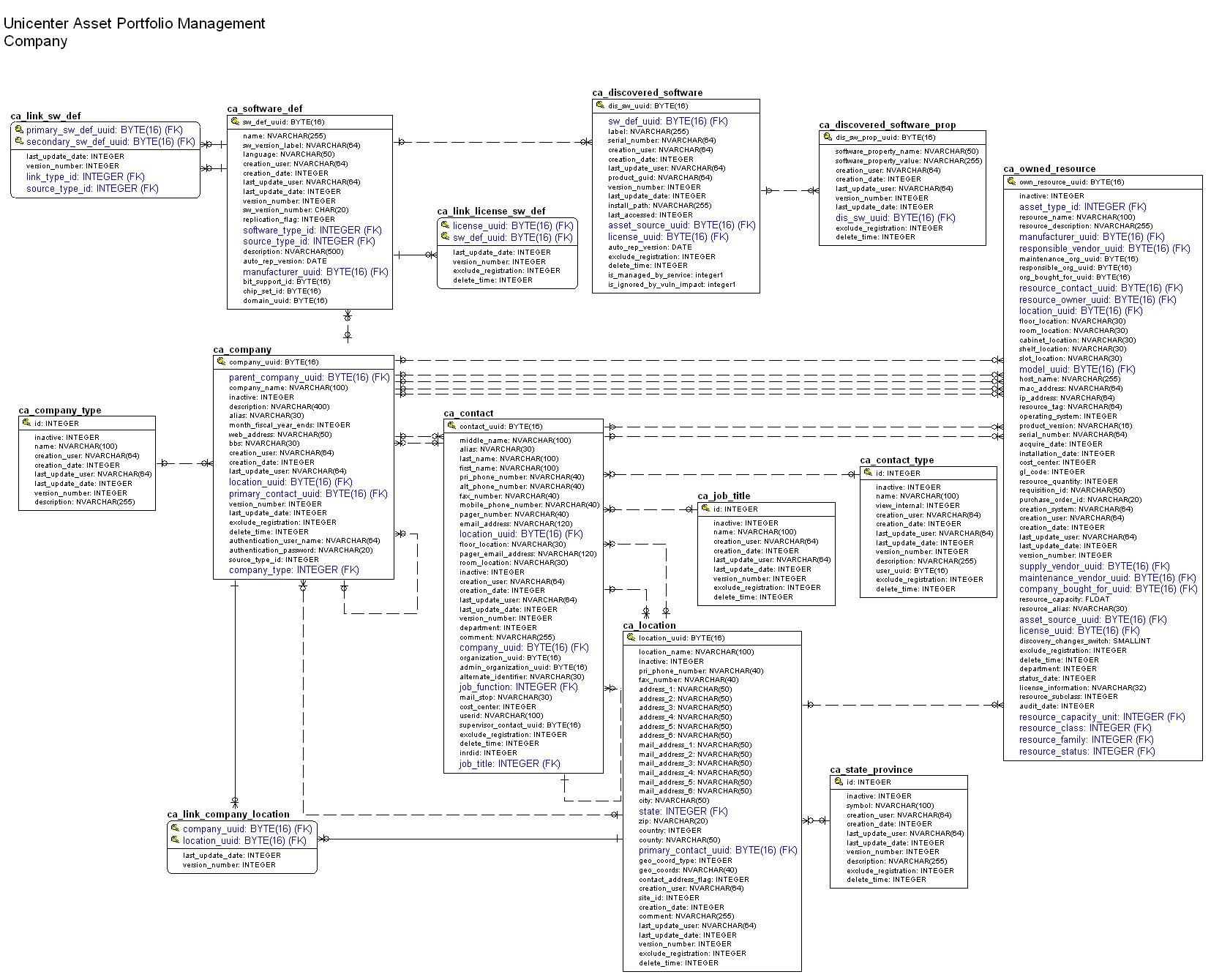Click manufacturer_uuid foreign key in ca_software_def

315,272
